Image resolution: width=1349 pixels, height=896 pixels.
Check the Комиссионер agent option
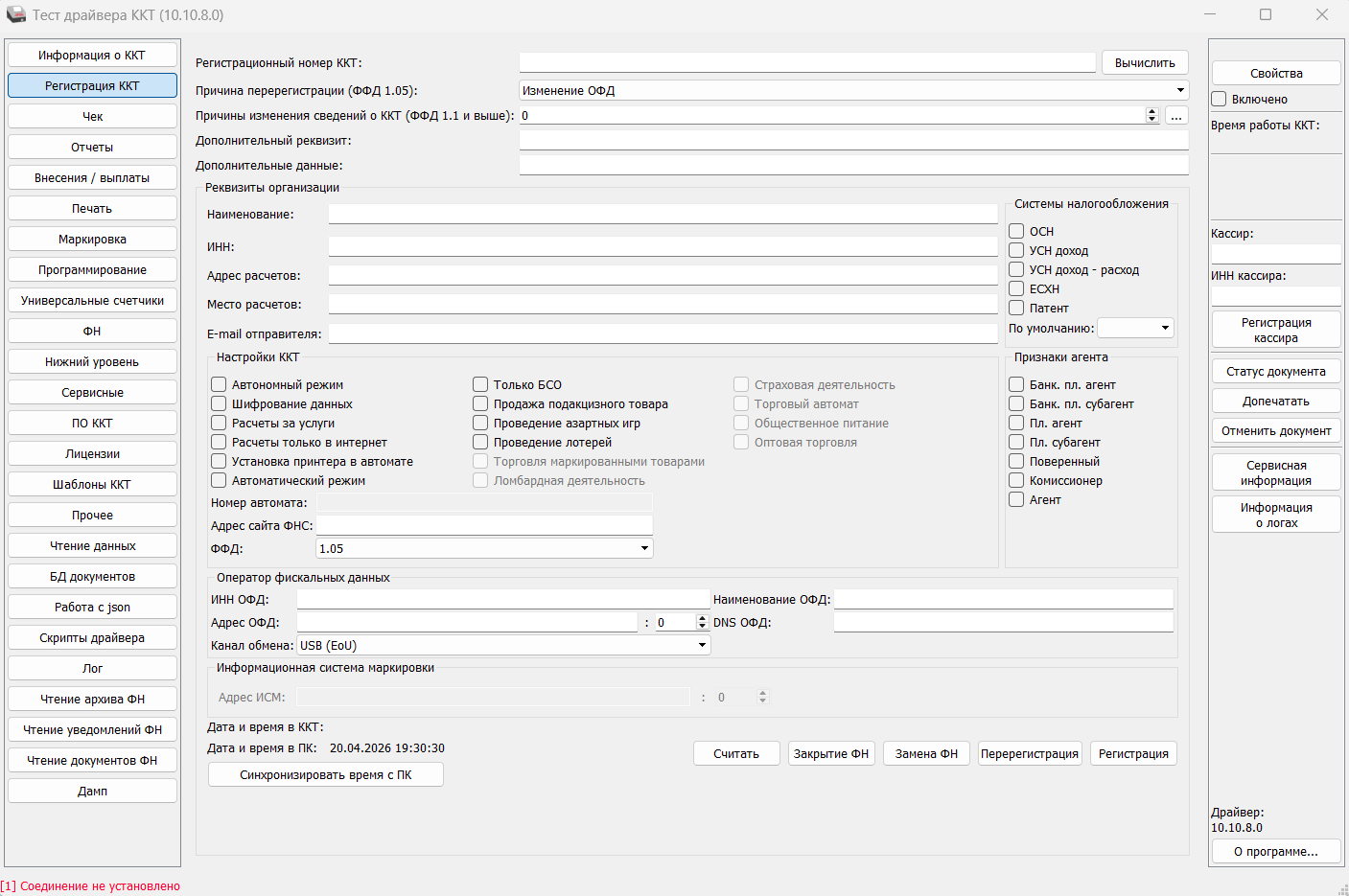click(x=1016, y=480)
